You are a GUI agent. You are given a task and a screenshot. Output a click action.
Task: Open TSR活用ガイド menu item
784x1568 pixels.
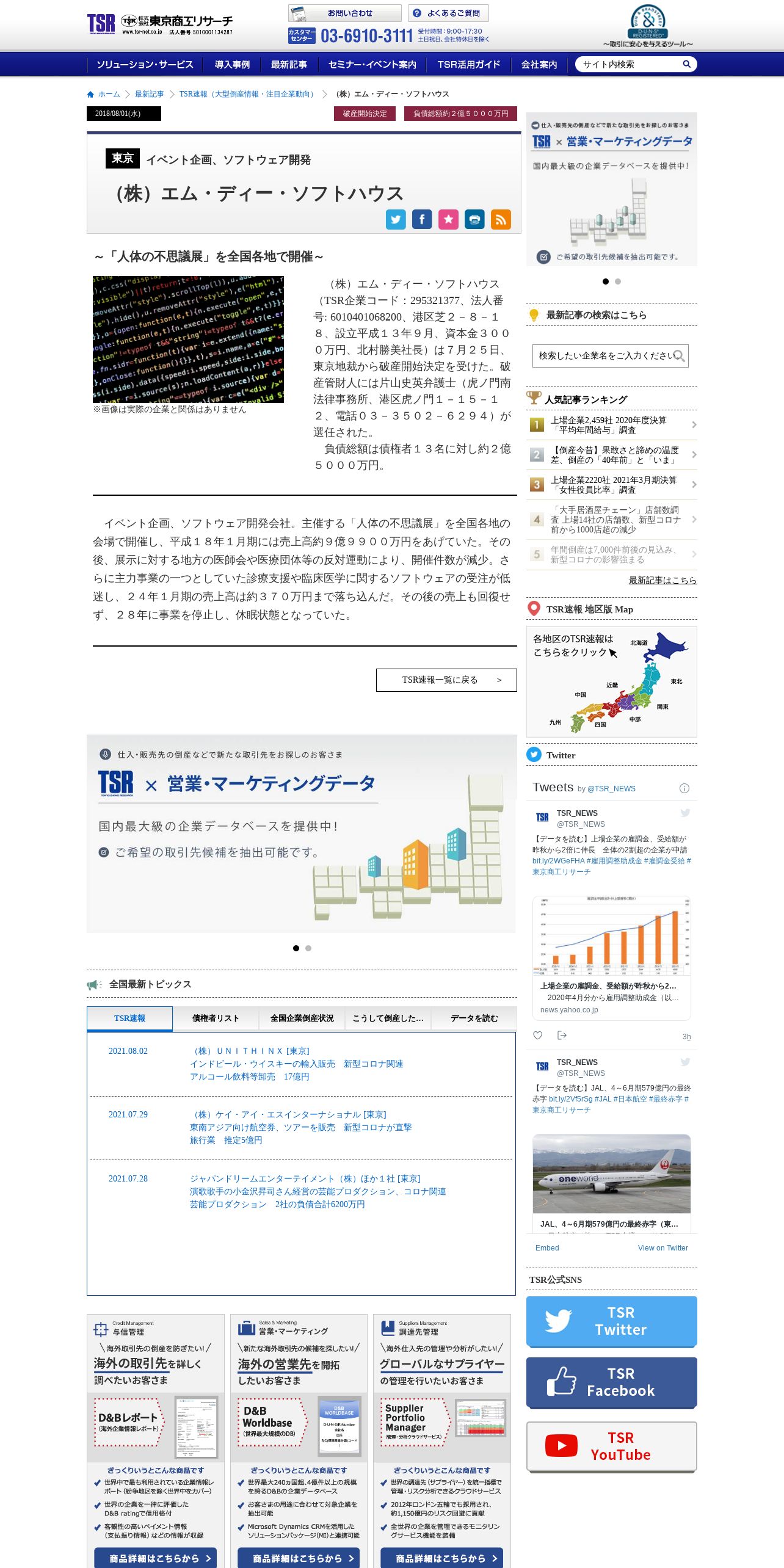468,64
